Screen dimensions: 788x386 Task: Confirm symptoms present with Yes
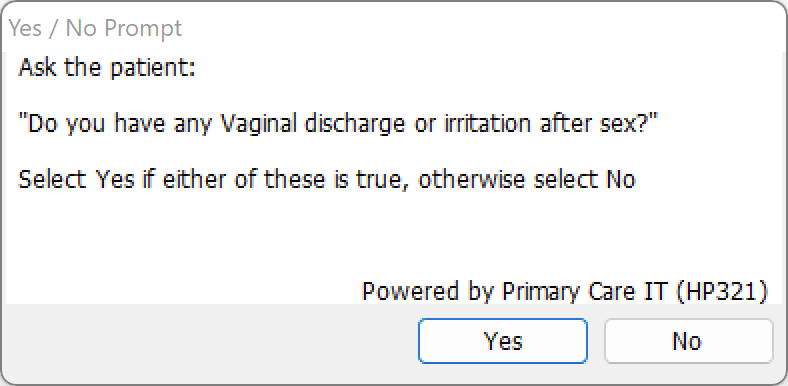click(503, 341)
